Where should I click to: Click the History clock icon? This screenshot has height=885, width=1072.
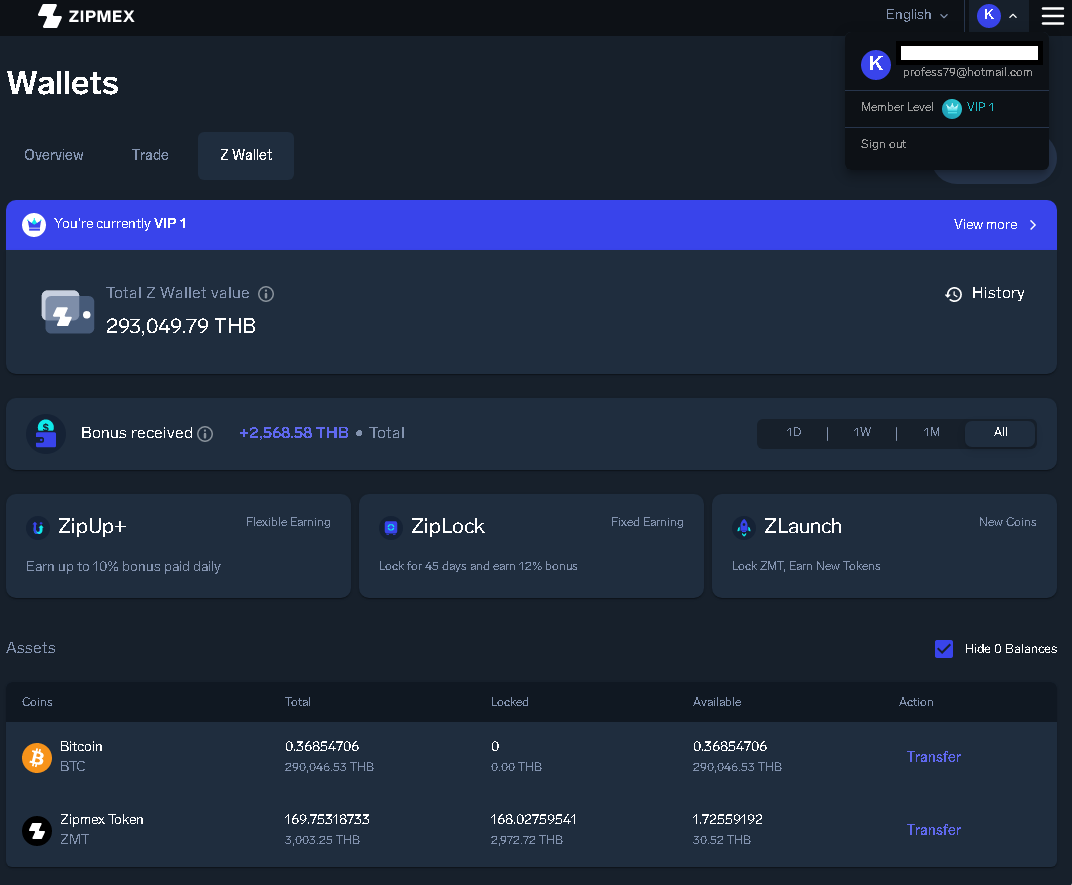(954, 294)
